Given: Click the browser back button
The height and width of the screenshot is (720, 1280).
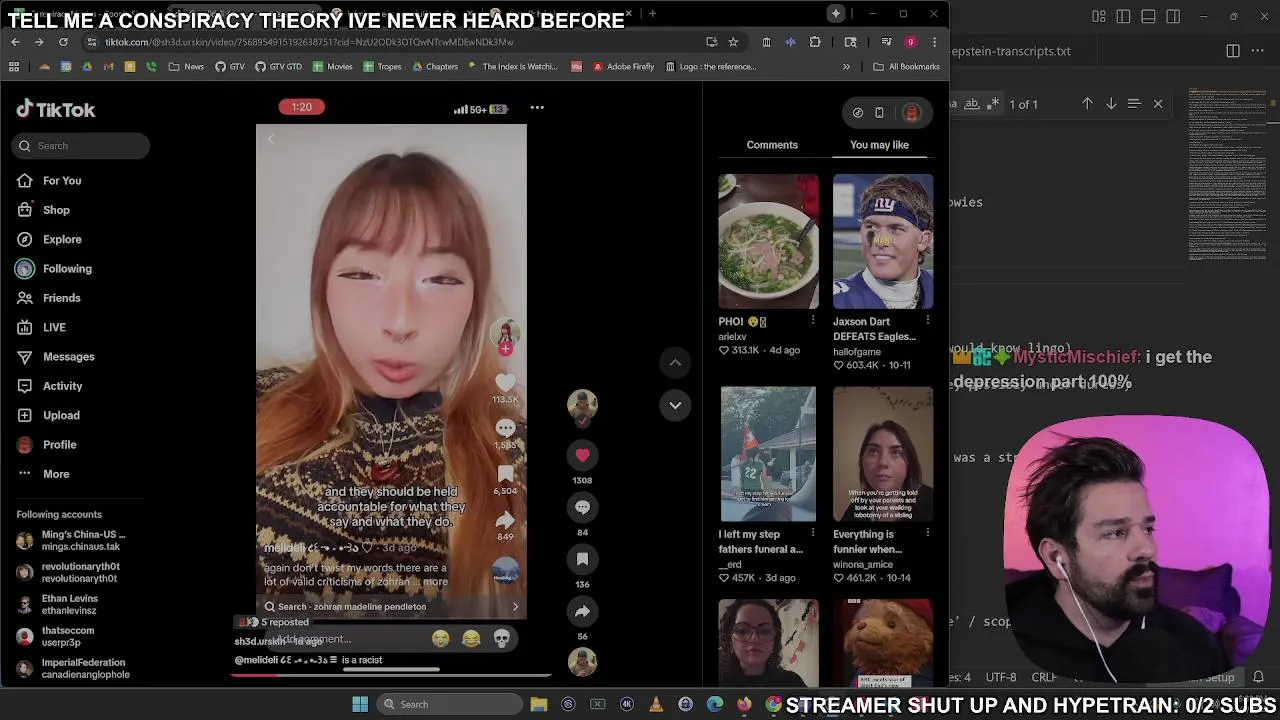Looking at the screenshot, I should tap(15, 42).
